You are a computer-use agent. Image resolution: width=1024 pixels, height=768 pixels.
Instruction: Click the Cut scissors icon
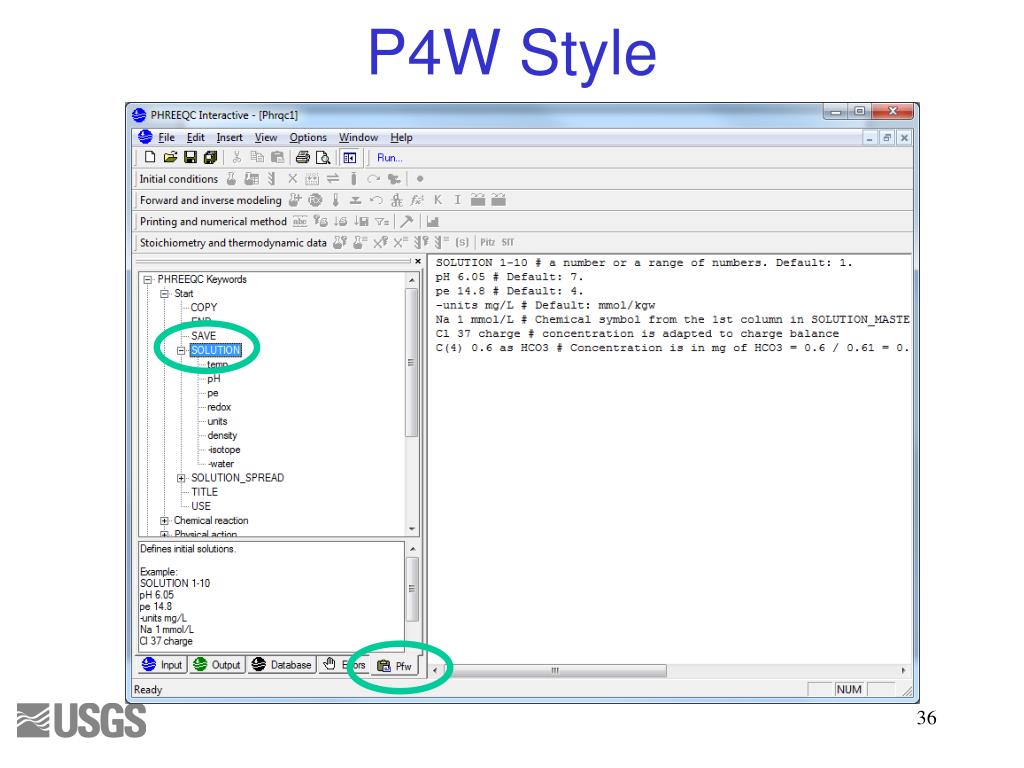point(236,157)
